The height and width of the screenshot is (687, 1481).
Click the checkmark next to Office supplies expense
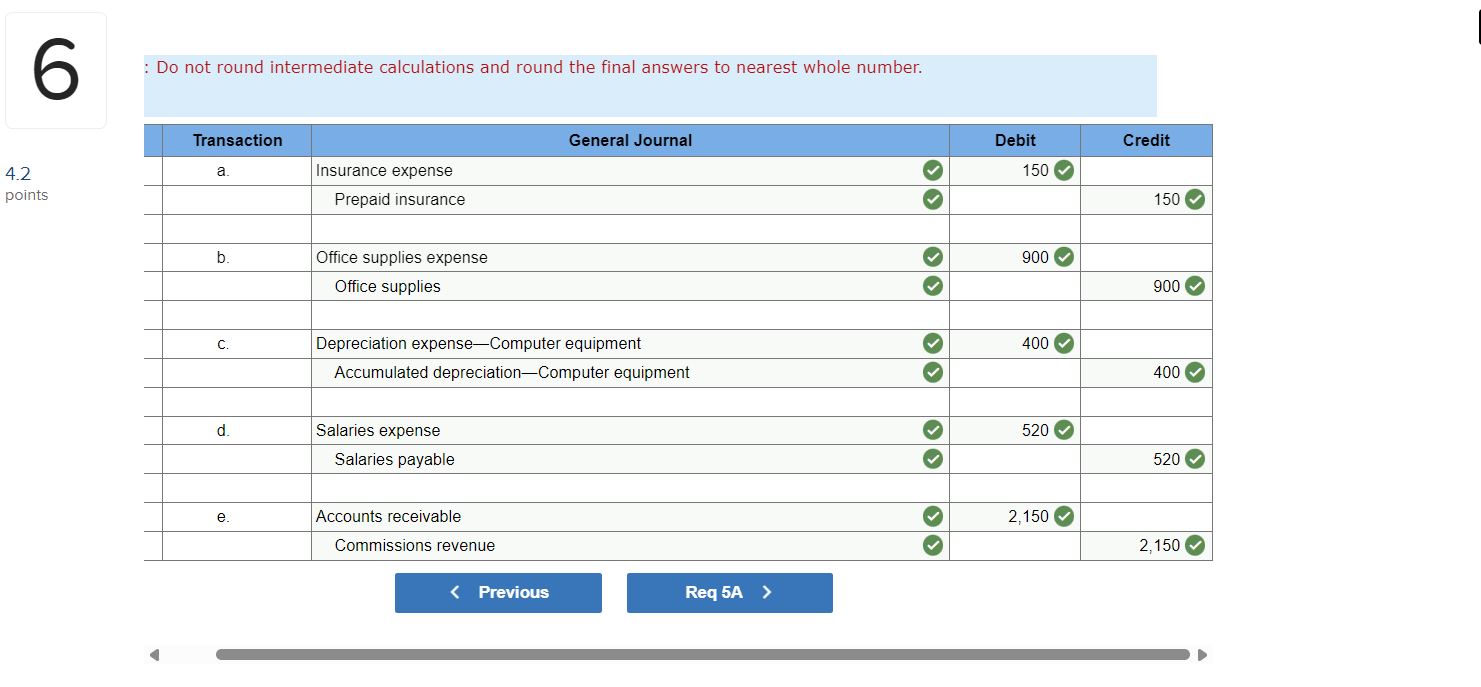coord(932,257)
